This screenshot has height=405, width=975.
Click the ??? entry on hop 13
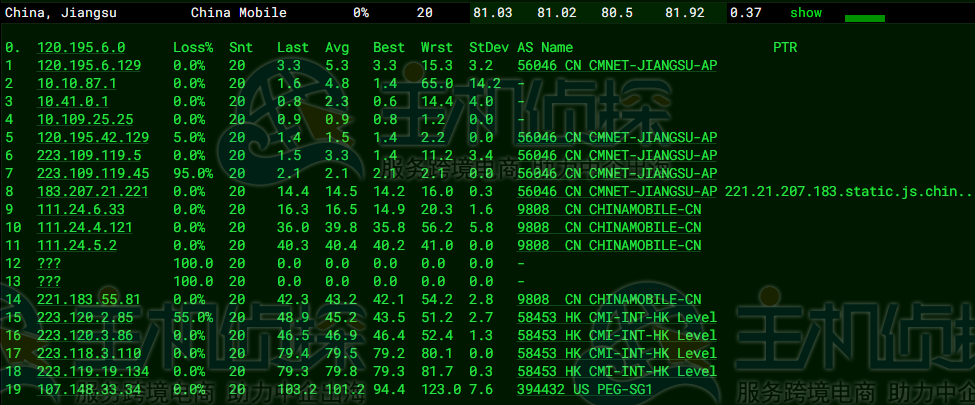point(49,282)
